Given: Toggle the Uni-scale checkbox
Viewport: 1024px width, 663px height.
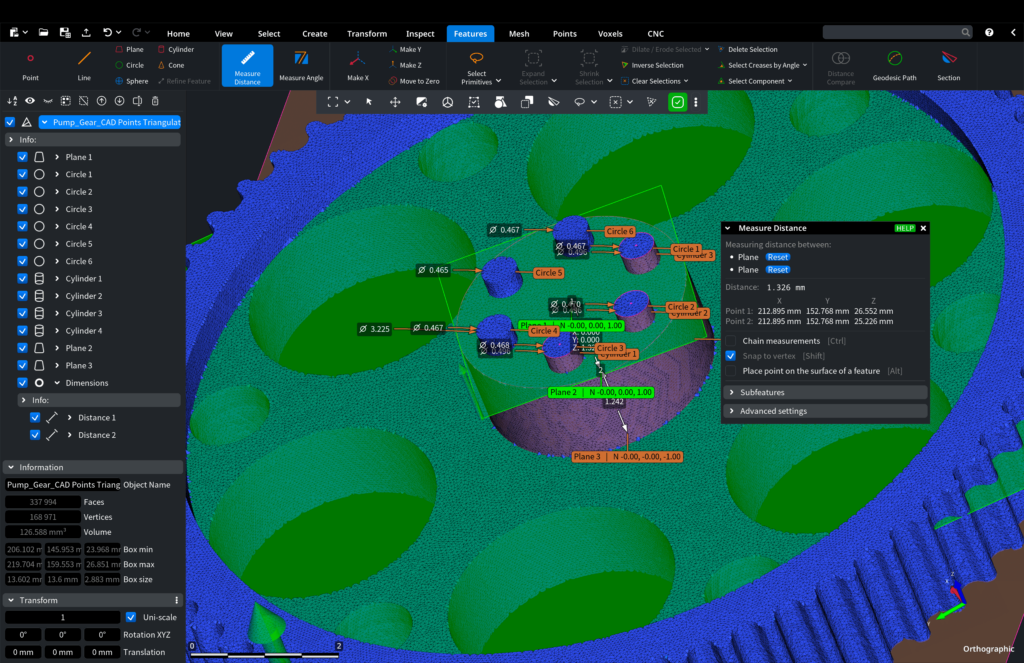Looking at the screenshot, I should click(131, 617).
